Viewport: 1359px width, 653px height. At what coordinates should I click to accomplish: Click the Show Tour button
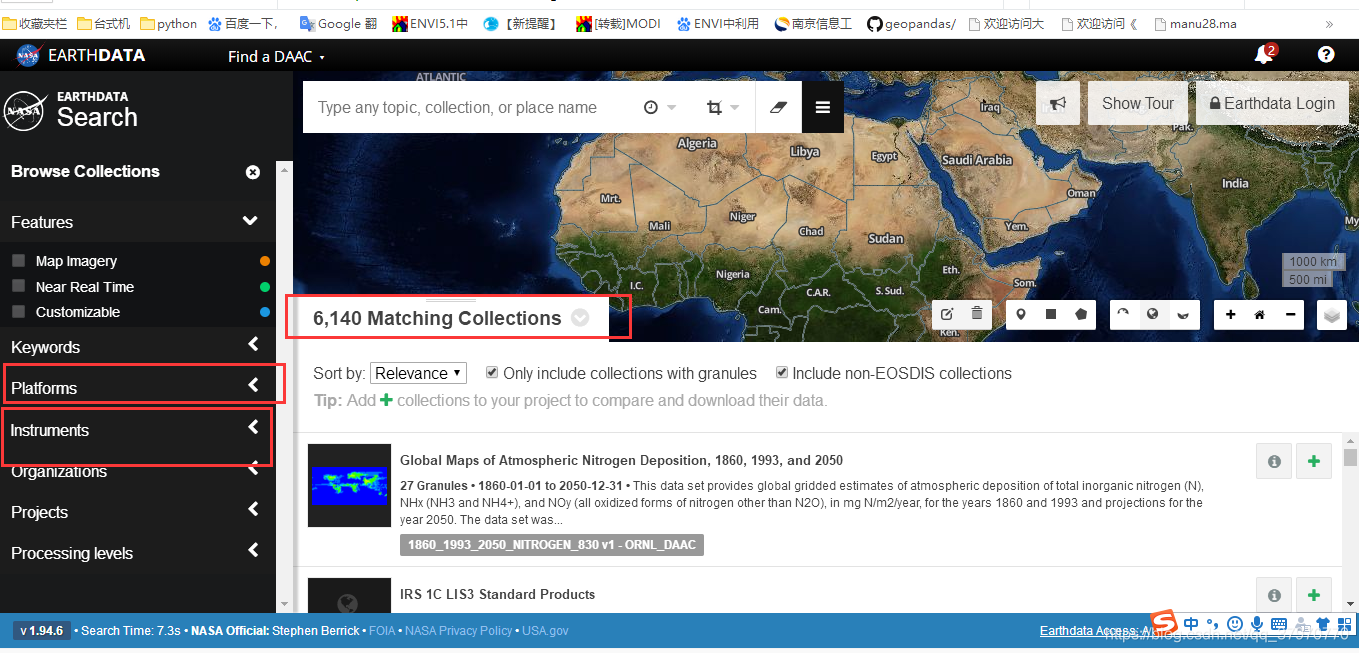(x=1138, y=103)
